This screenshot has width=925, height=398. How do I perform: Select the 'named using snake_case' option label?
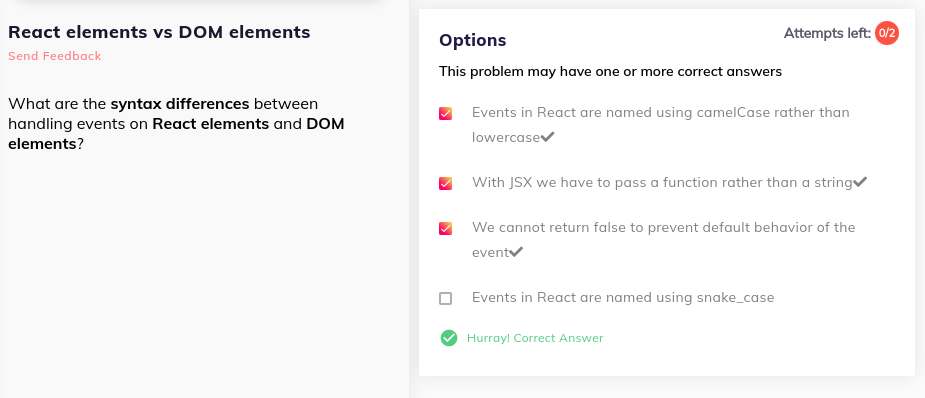tap(623, 297)
